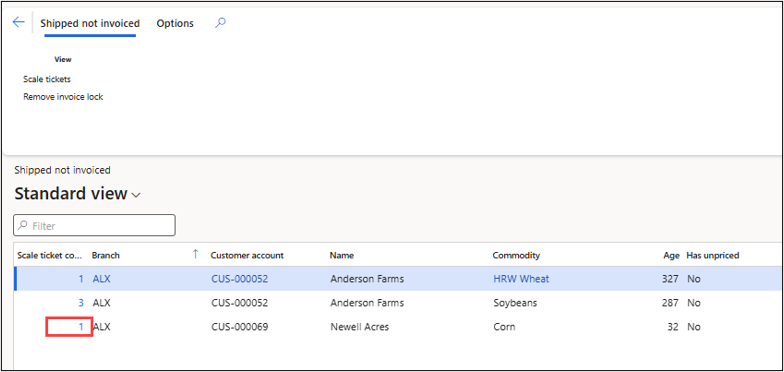The image size is (784, 372).
Task: Open the search magnifier in action bar
Action: (x=220, y=22)
